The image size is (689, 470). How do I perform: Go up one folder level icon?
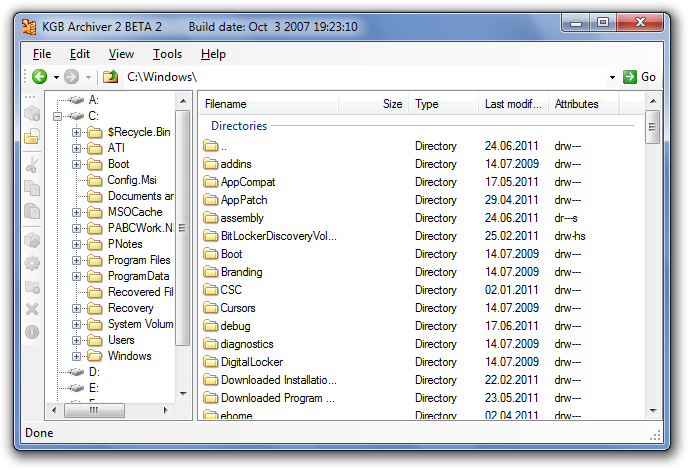point(110,77)
